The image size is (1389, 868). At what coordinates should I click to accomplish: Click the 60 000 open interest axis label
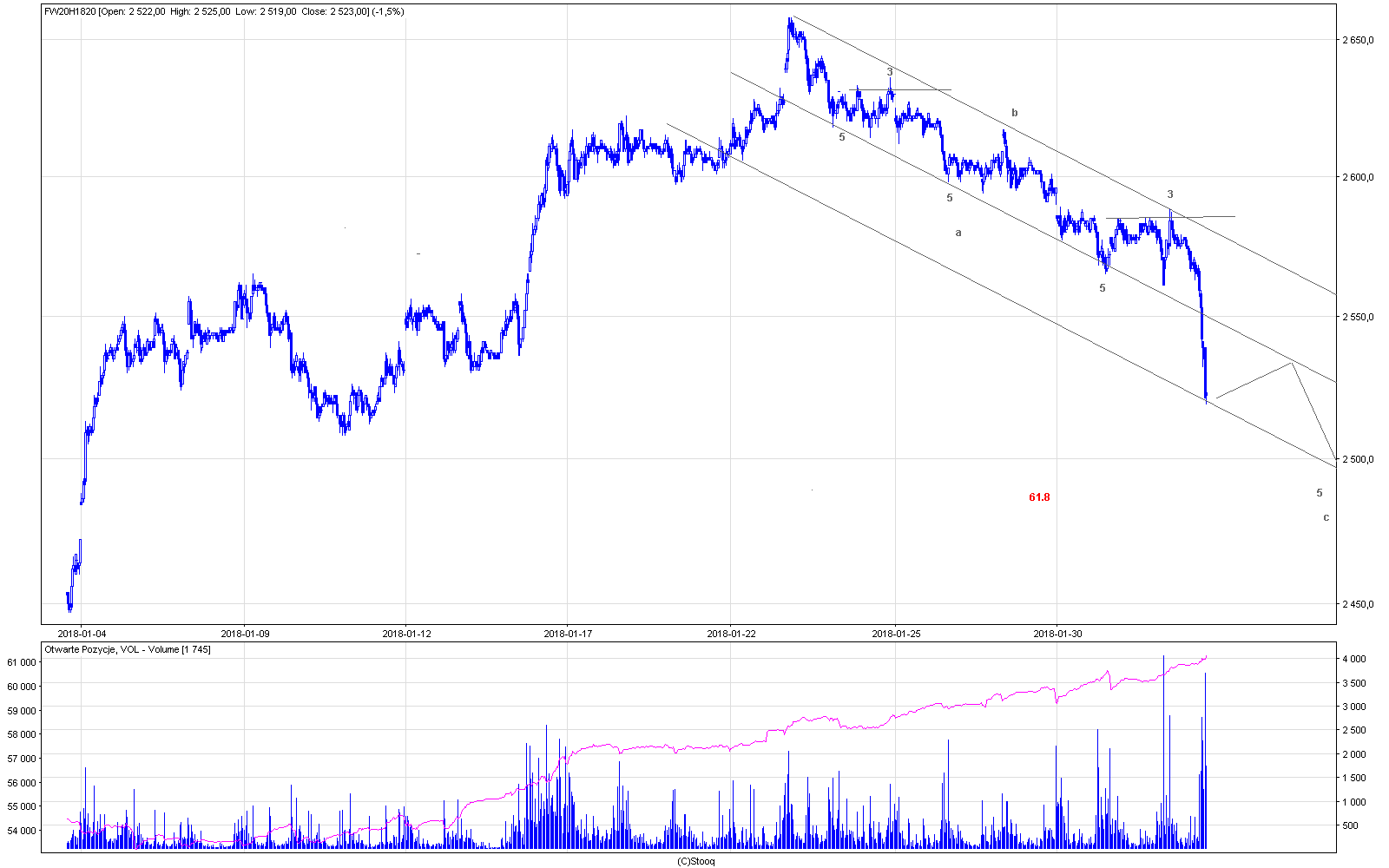tap(22, 687)
